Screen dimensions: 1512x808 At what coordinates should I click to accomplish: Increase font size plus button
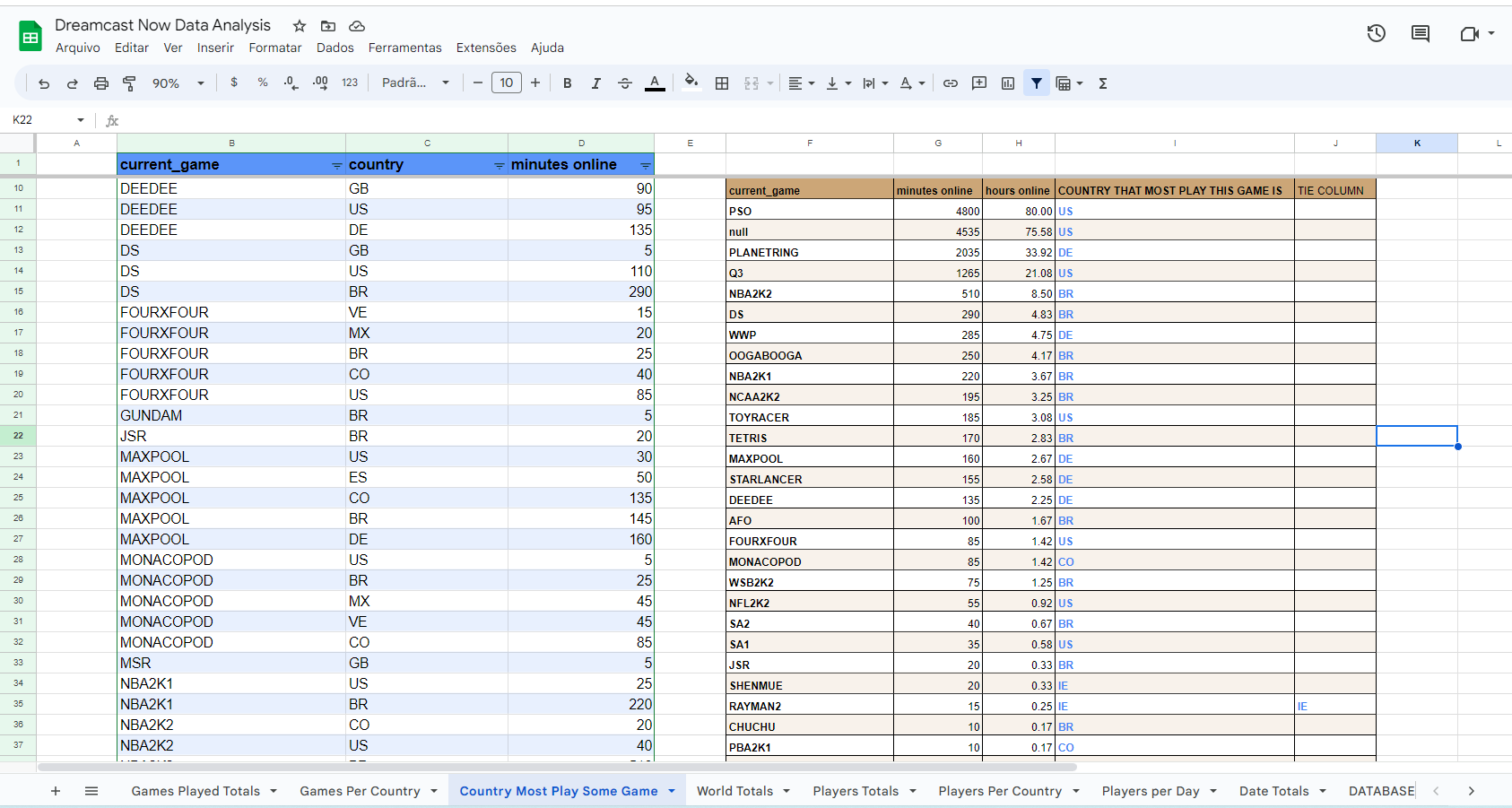pyautogui.click(x=535, y=83)
